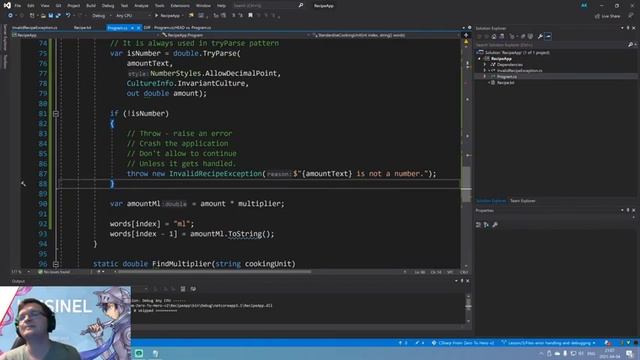Close the Output panel
The width and height of the screenshot is (640, 360).
[468, 281]
